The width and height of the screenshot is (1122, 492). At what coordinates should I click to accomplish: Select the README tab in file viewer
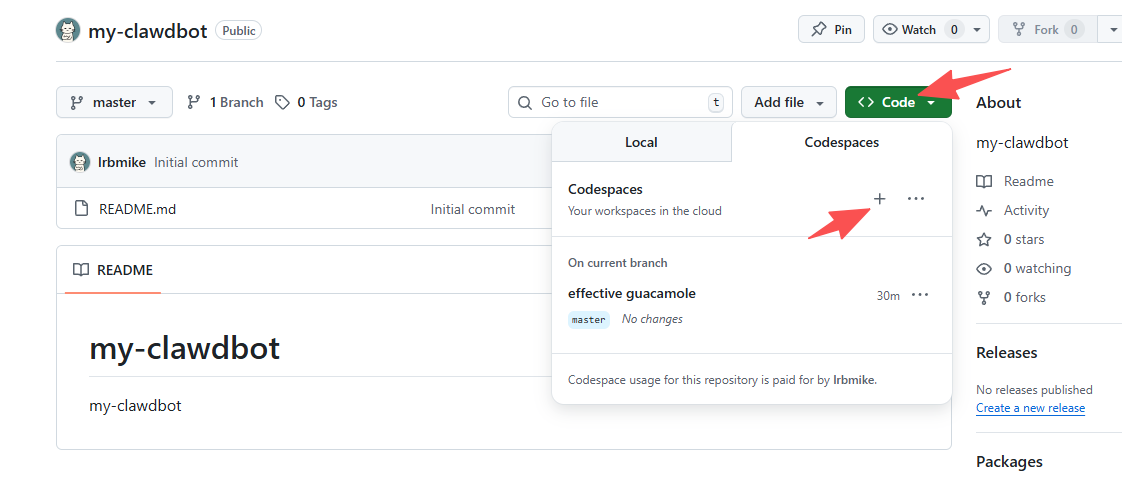pyautogui.click(x=113, y=270)
